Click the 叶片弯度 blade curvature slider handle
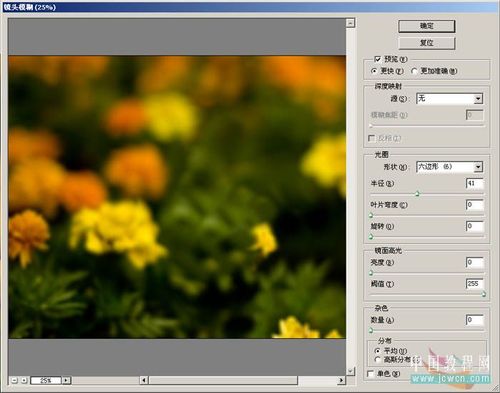This screenshot has width=500, height=393. (x=371, y=215)
